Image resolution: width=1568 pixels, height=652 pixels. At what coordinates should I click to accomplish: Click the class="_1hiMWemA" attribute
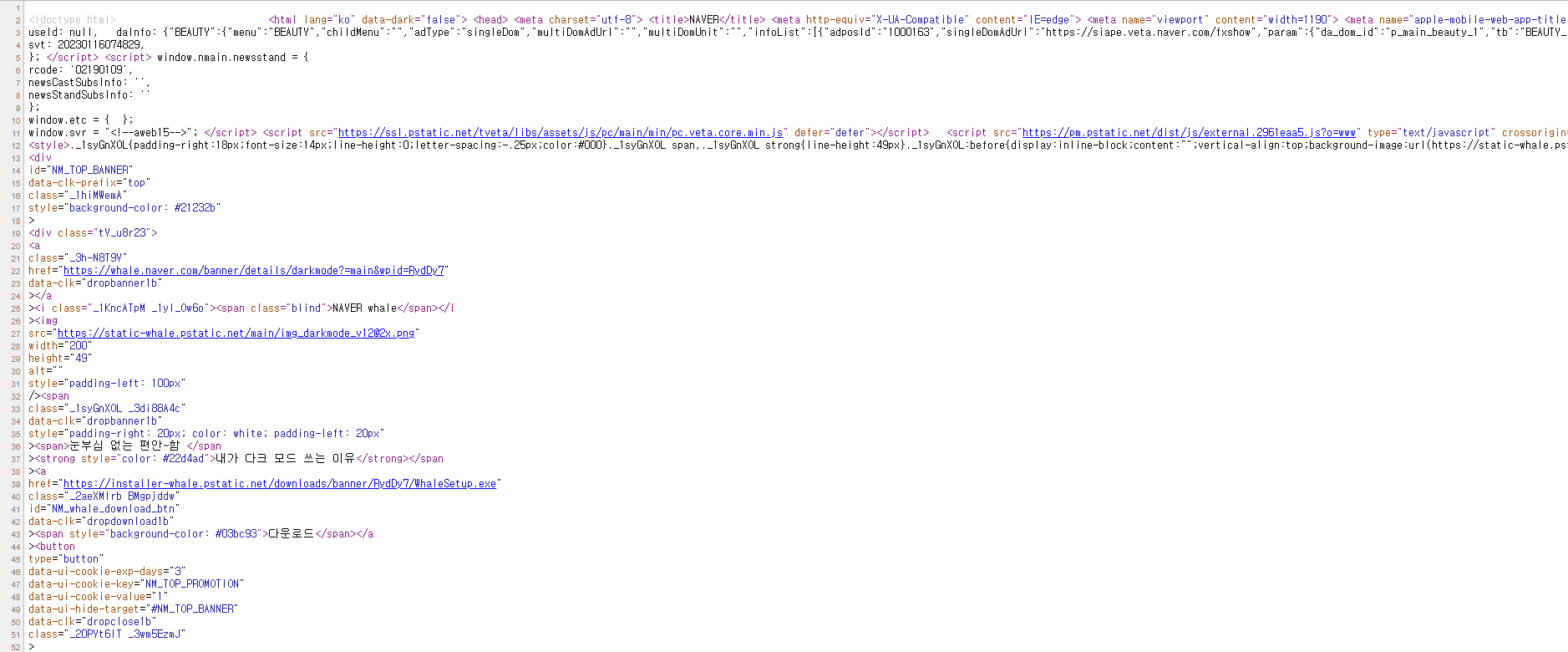[x=78, y=195]
